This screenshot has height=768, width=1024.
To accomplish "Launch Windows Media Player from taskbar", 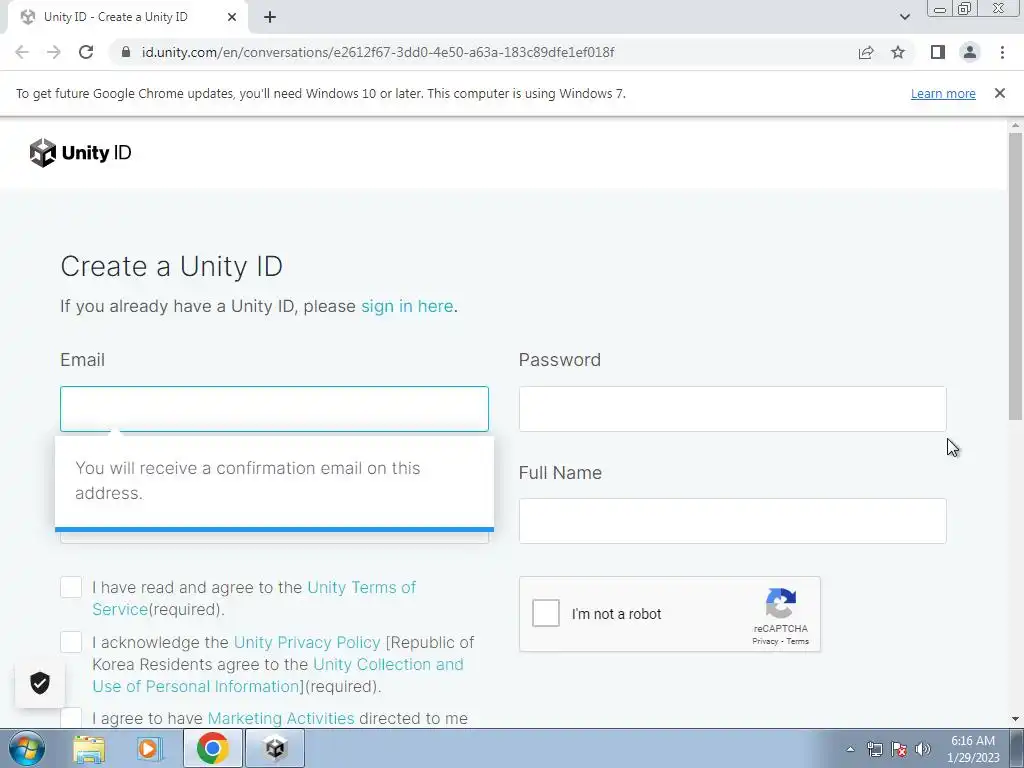I will coord(149,748).
